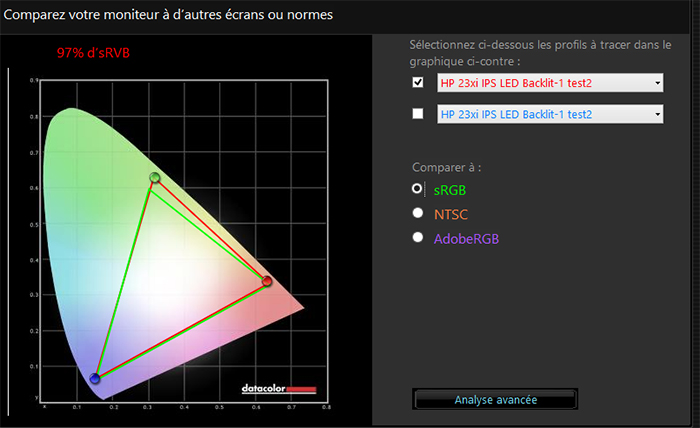Click the green sRGB text label

[x=450, y=188]
